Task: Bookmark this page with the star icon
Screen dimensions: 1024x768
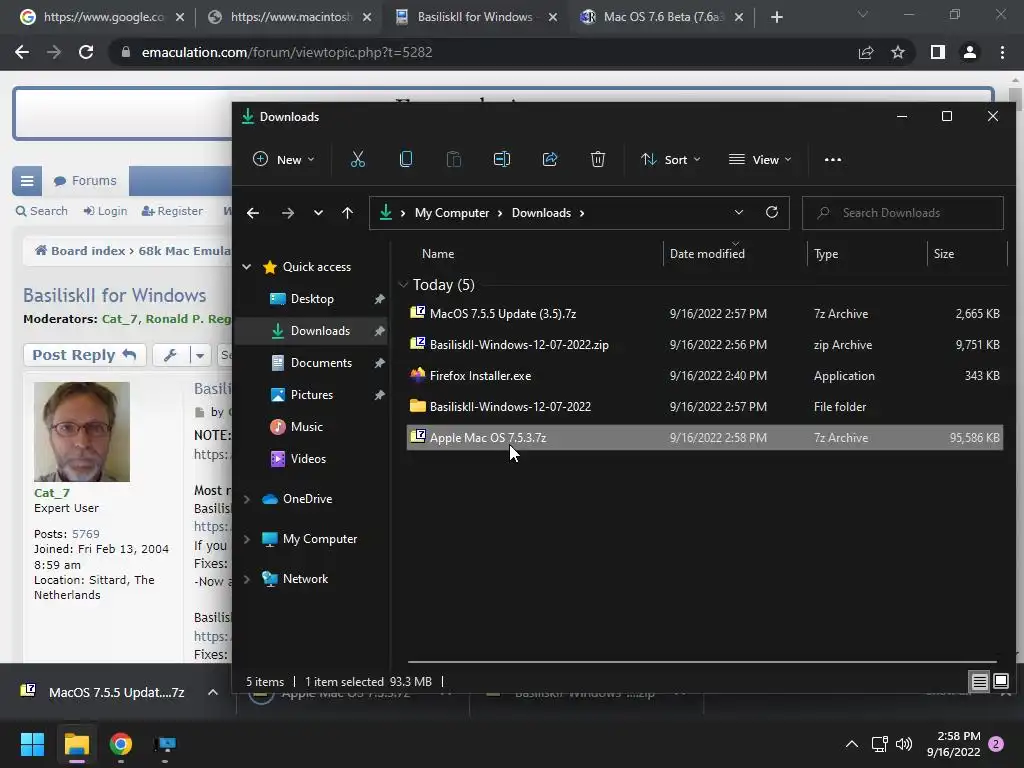Action: point(898,52)
